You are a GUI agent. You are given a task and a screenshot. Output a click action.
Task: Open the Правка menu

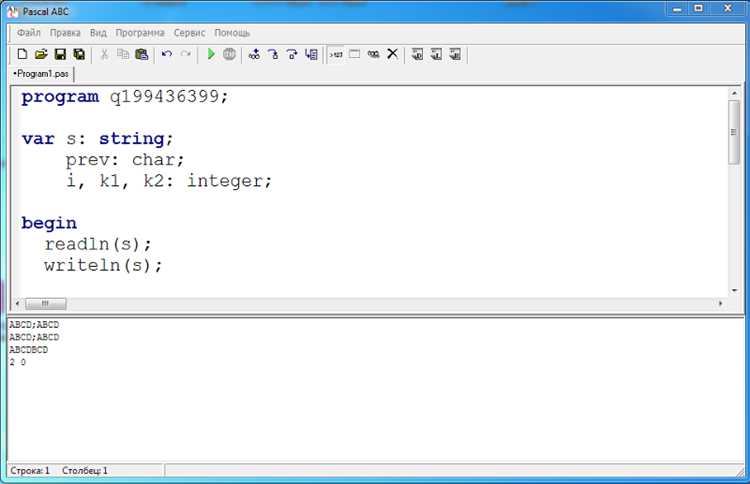65,33
